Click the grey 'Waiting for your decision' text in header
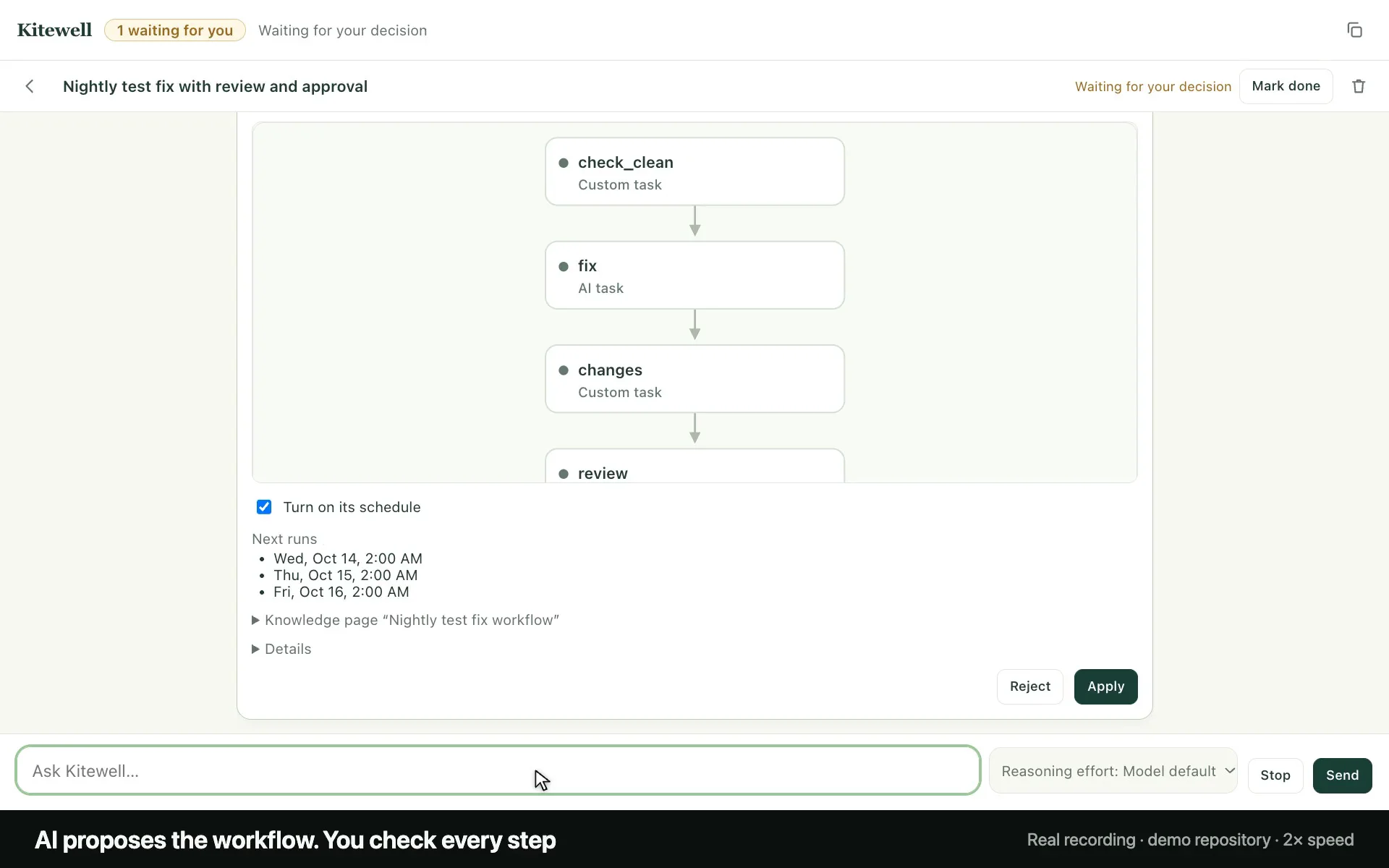 [343, 30]
